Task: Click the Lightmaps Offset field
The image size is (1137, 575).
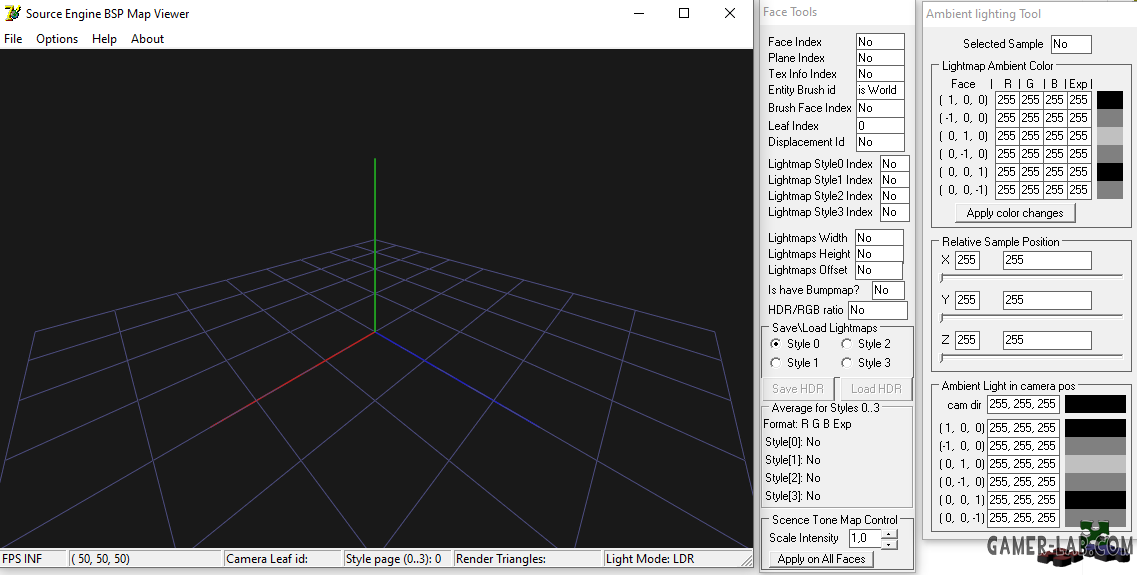Action: pyautogui.click(x=879, y=270)
